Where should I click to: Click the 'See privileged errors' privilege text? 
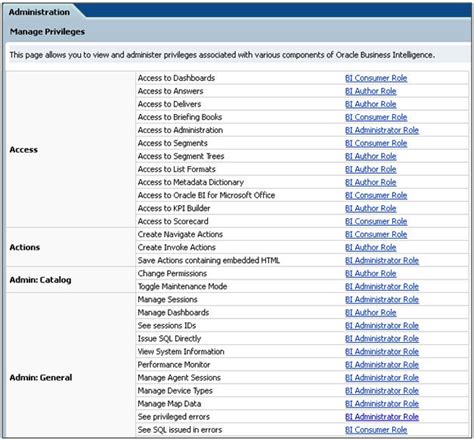(174, 416)
